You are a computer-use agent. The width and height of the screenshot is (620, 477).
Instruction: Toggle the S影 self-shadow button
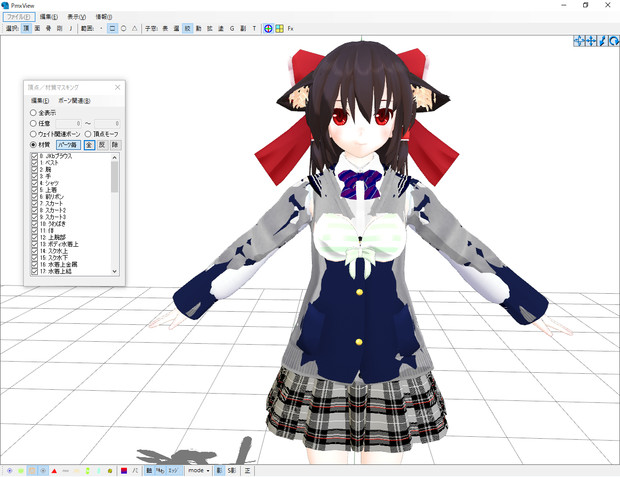tap(231, 471)
